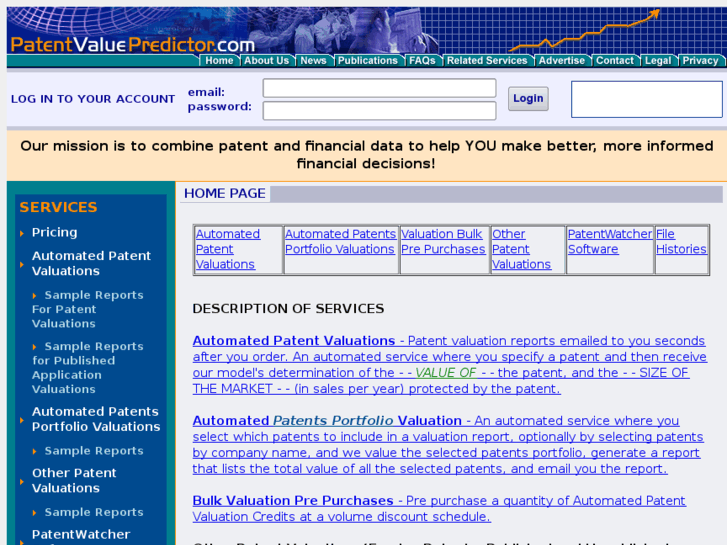Click the empty box beside Login
The height and width of the screenshot is (545, 727).
(x=647, y=99)
